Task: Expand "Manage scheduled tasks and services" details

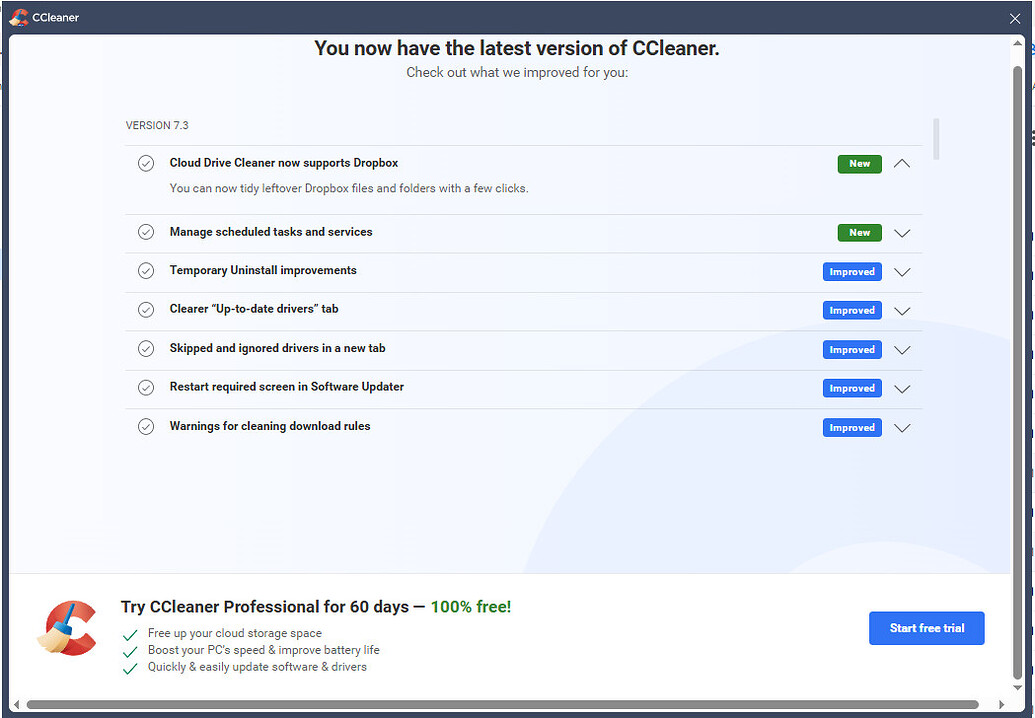Action: click(x=901, y=233)
